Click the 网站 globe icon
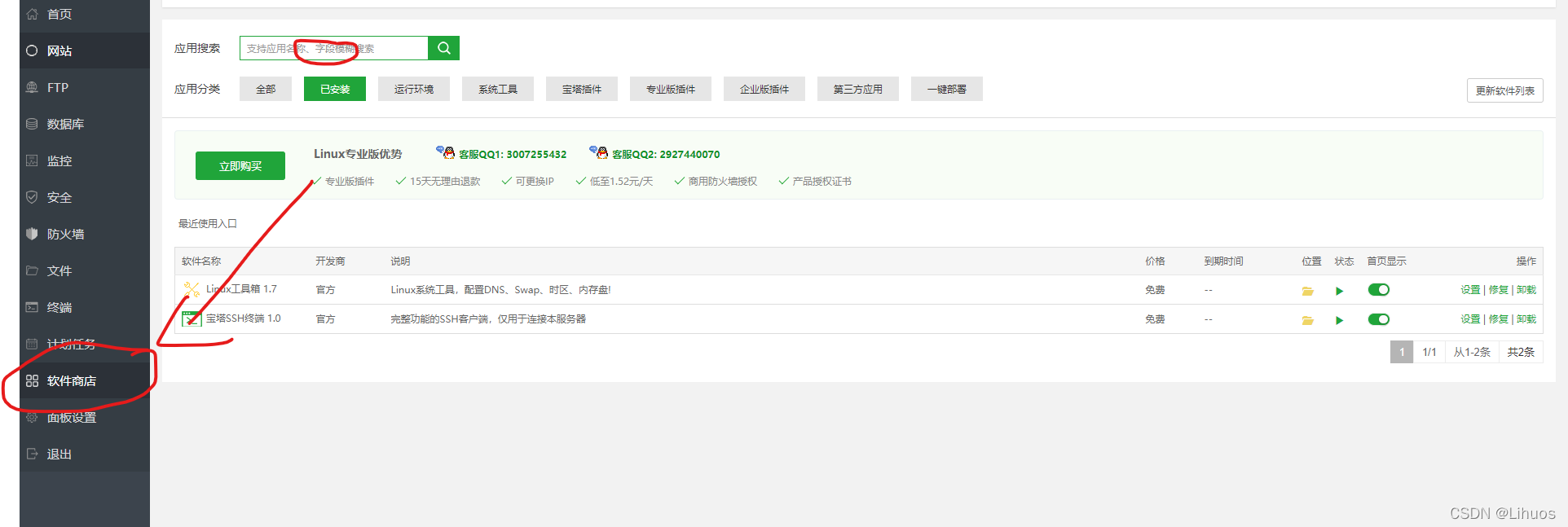 click(x=32, y=51)
